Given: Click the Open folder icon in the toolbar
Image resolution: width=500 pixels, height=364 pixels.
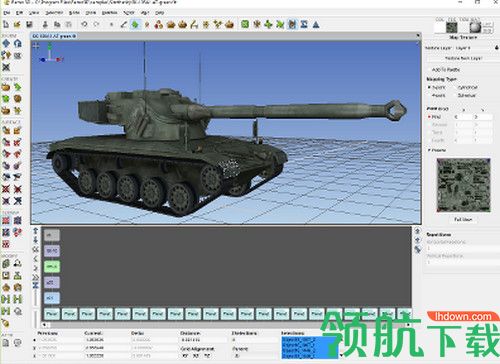Looking at the screenshot, I should (x=17, y=24).
